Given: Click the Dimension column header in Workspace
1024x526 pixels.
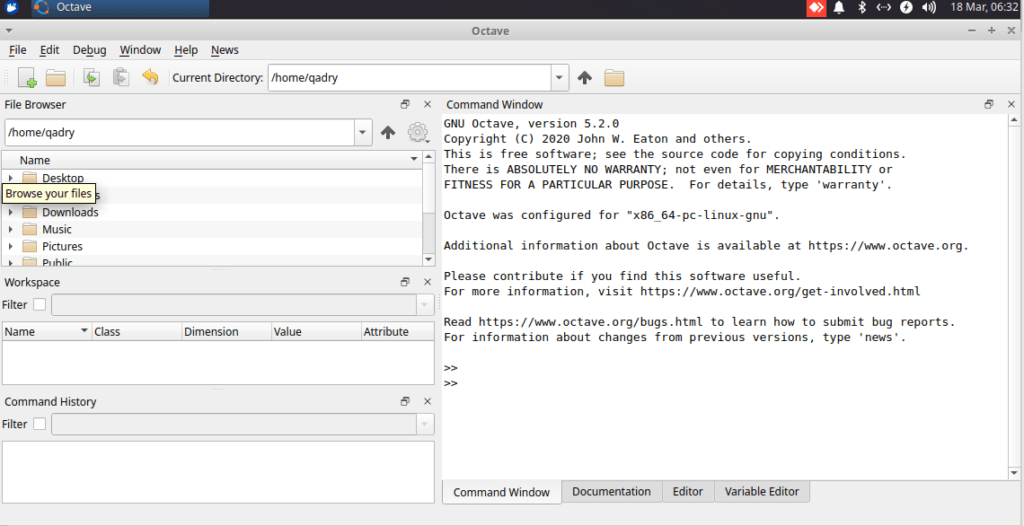Looking at the screenshot, I should point(226,331).
